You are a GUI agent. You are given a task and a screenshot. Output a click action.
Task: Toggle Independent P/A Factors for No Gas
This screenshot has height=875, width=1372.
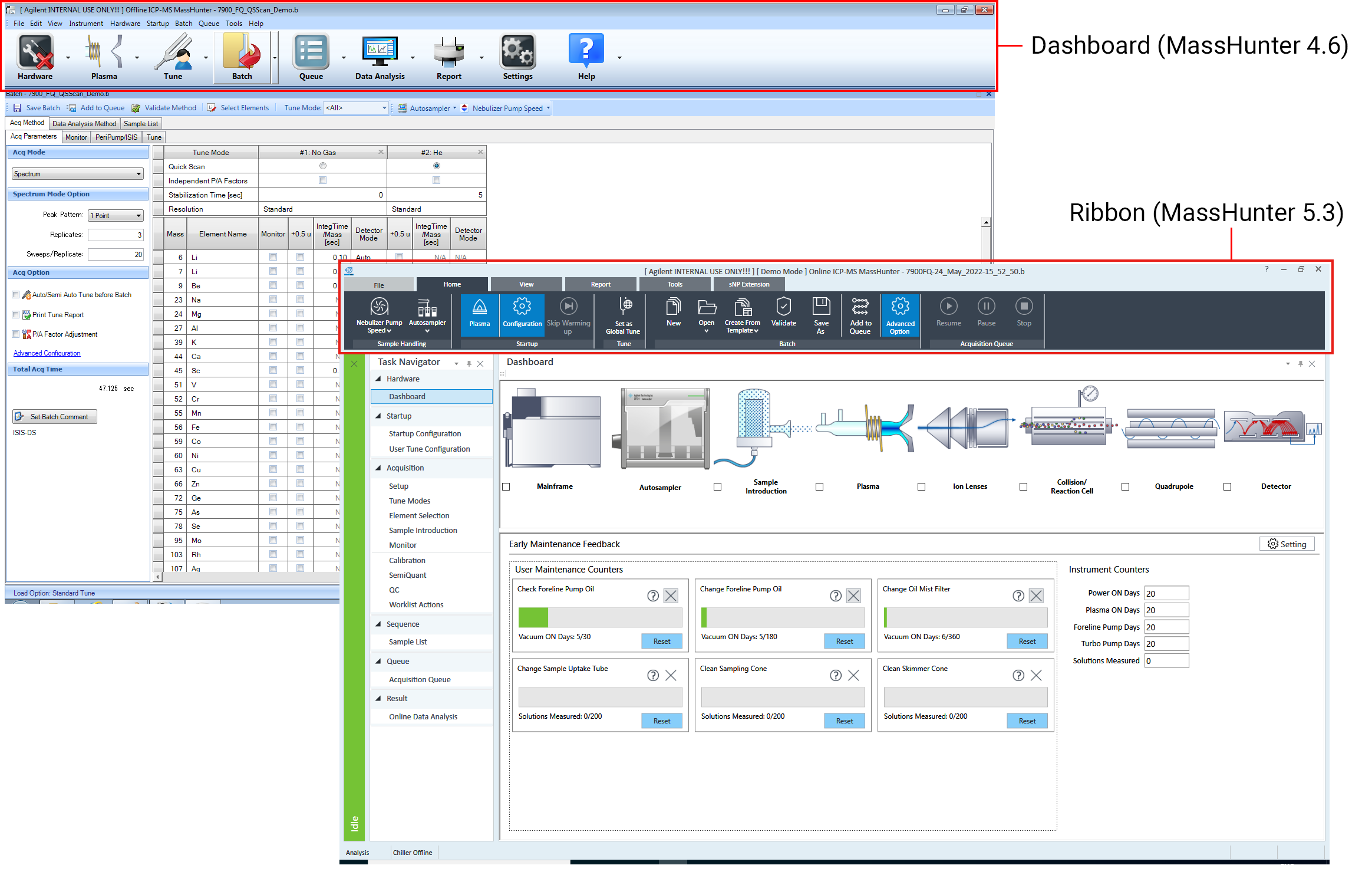(323, 180)
